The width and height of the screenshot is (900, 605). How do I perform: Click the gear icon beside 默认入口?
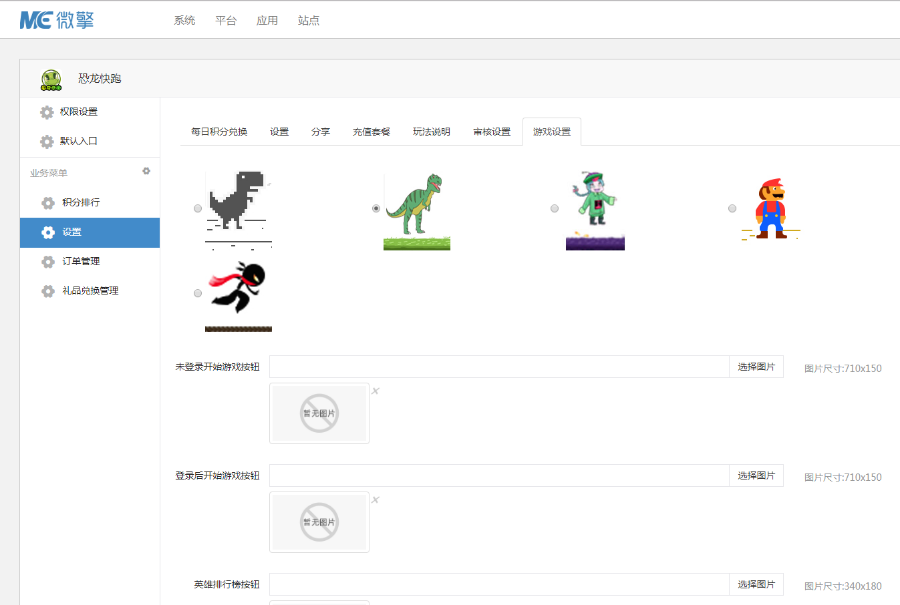click(x=46, y=141)
